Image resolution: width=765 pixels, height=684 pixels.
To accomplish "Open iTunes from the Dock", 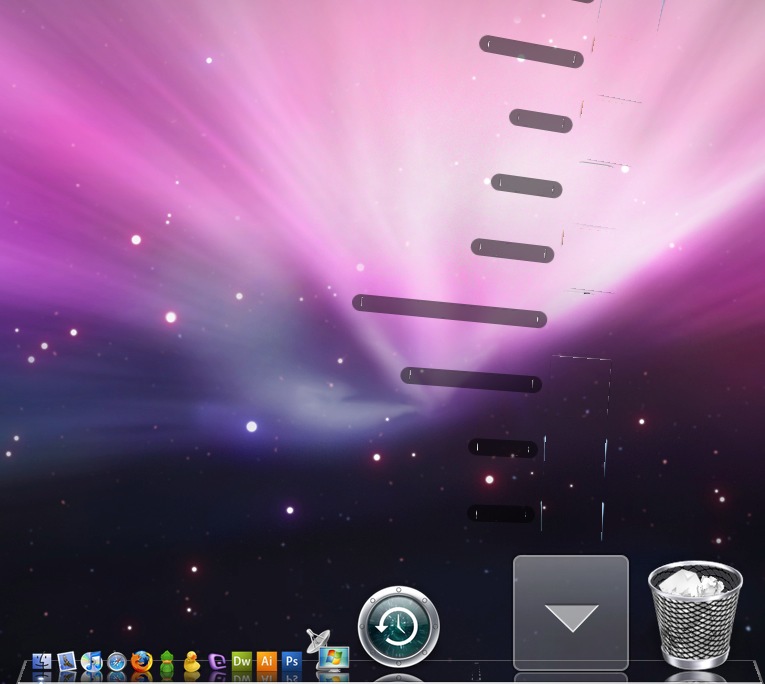I will (x=92, y=662).
